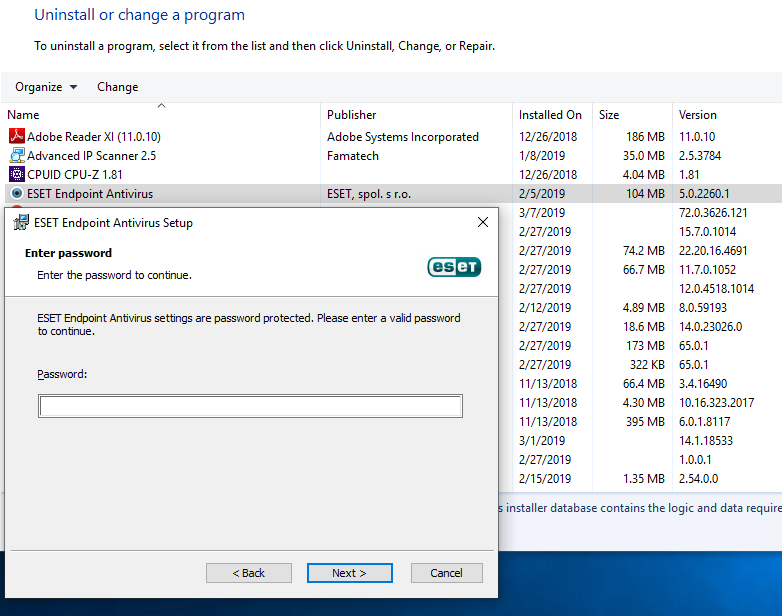Screen dimensions: 782x616
Task: Click version 8.0.59193
Action: (703, 307)
